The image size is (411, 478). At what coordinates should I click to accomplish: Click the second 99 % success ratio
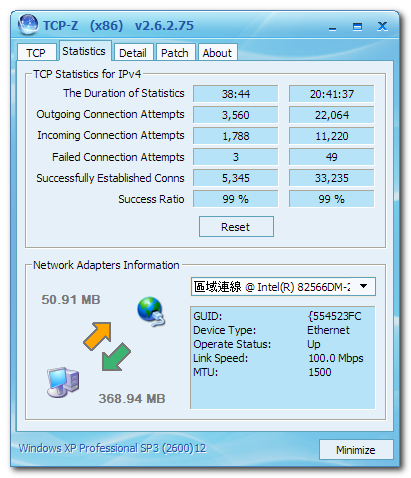(331, 199)
